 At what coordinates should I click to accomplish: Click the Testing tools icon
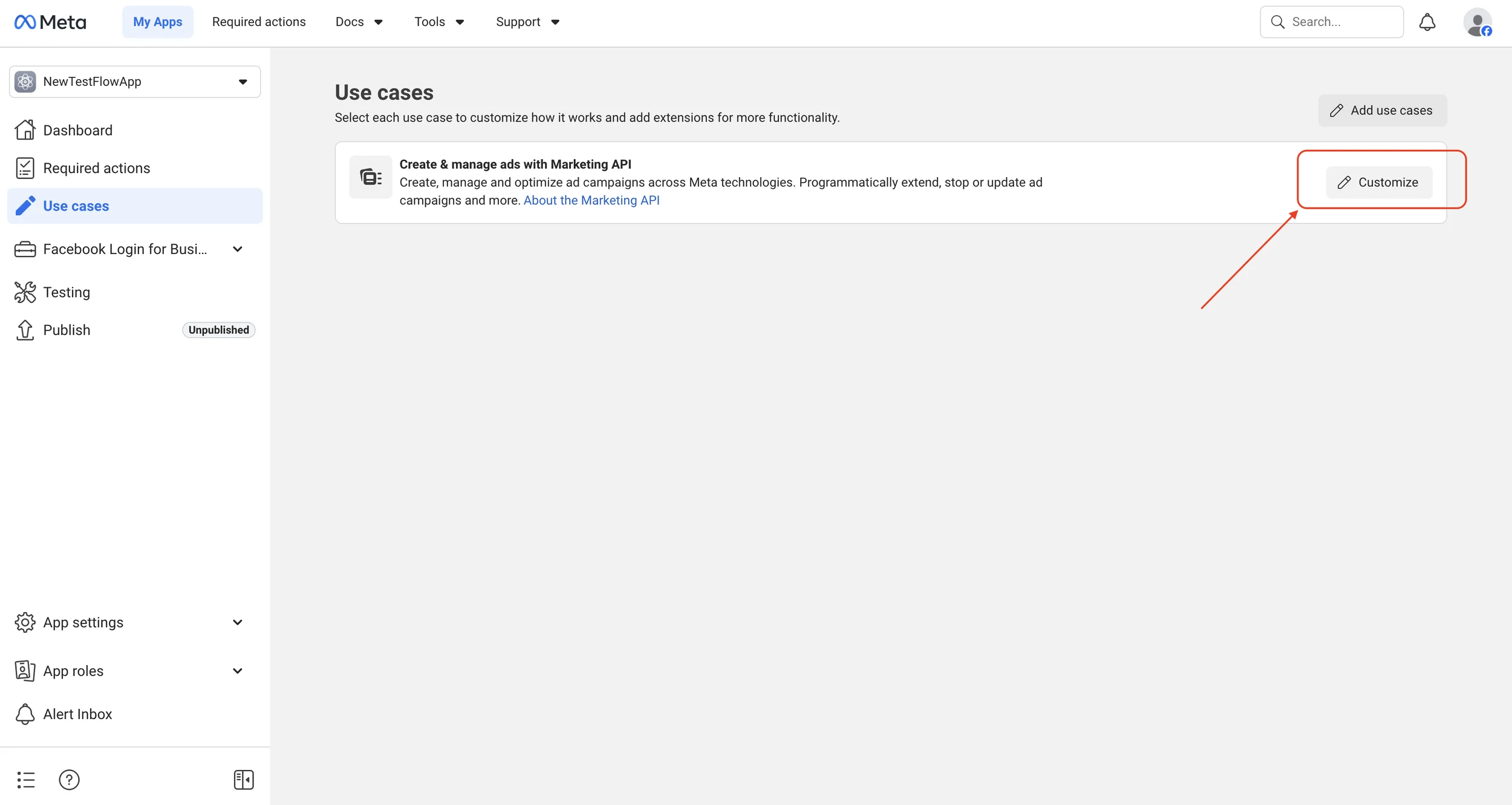(x=25, y=292)
